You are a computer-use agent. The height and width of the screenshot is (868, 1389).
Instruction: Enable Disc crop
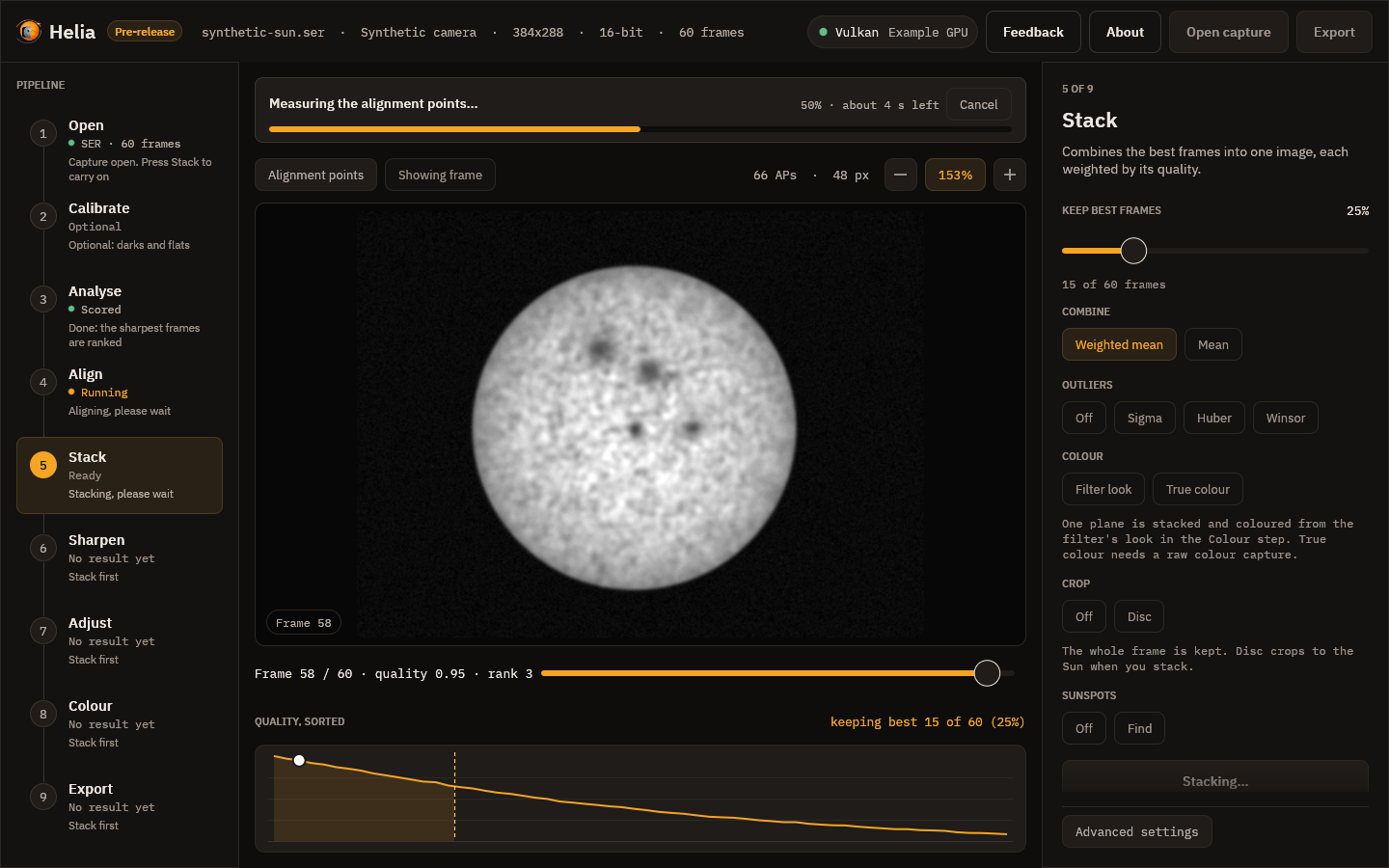(1139, 616)
